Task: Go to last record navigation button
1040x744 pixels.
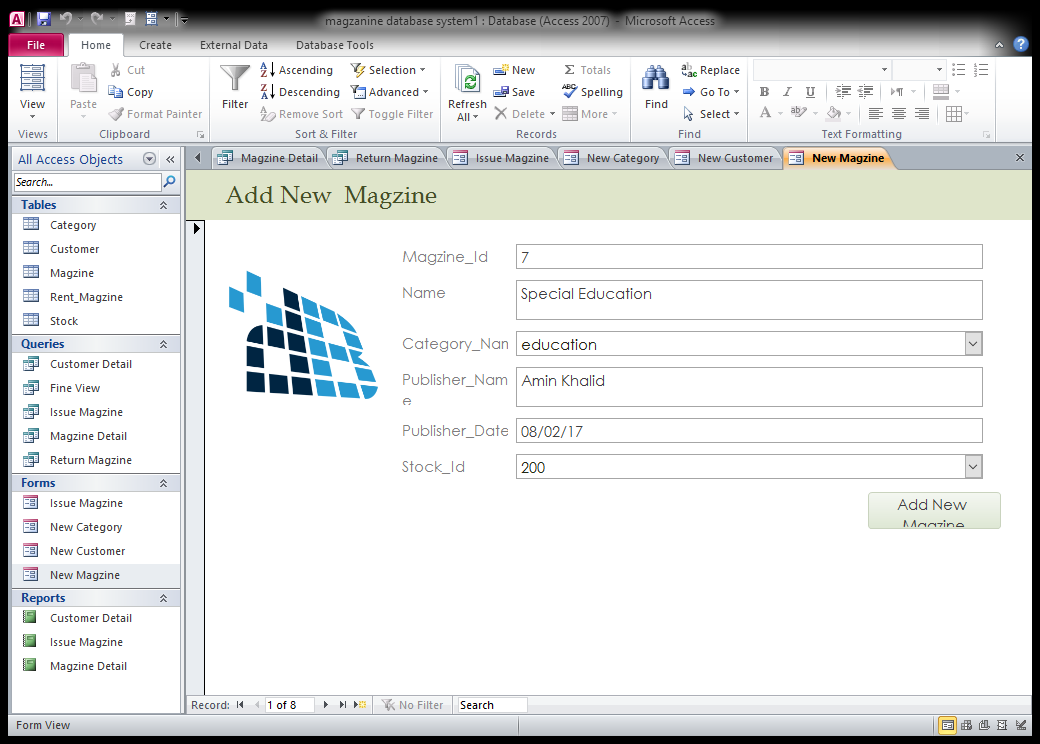Action: tap(343, 705)
